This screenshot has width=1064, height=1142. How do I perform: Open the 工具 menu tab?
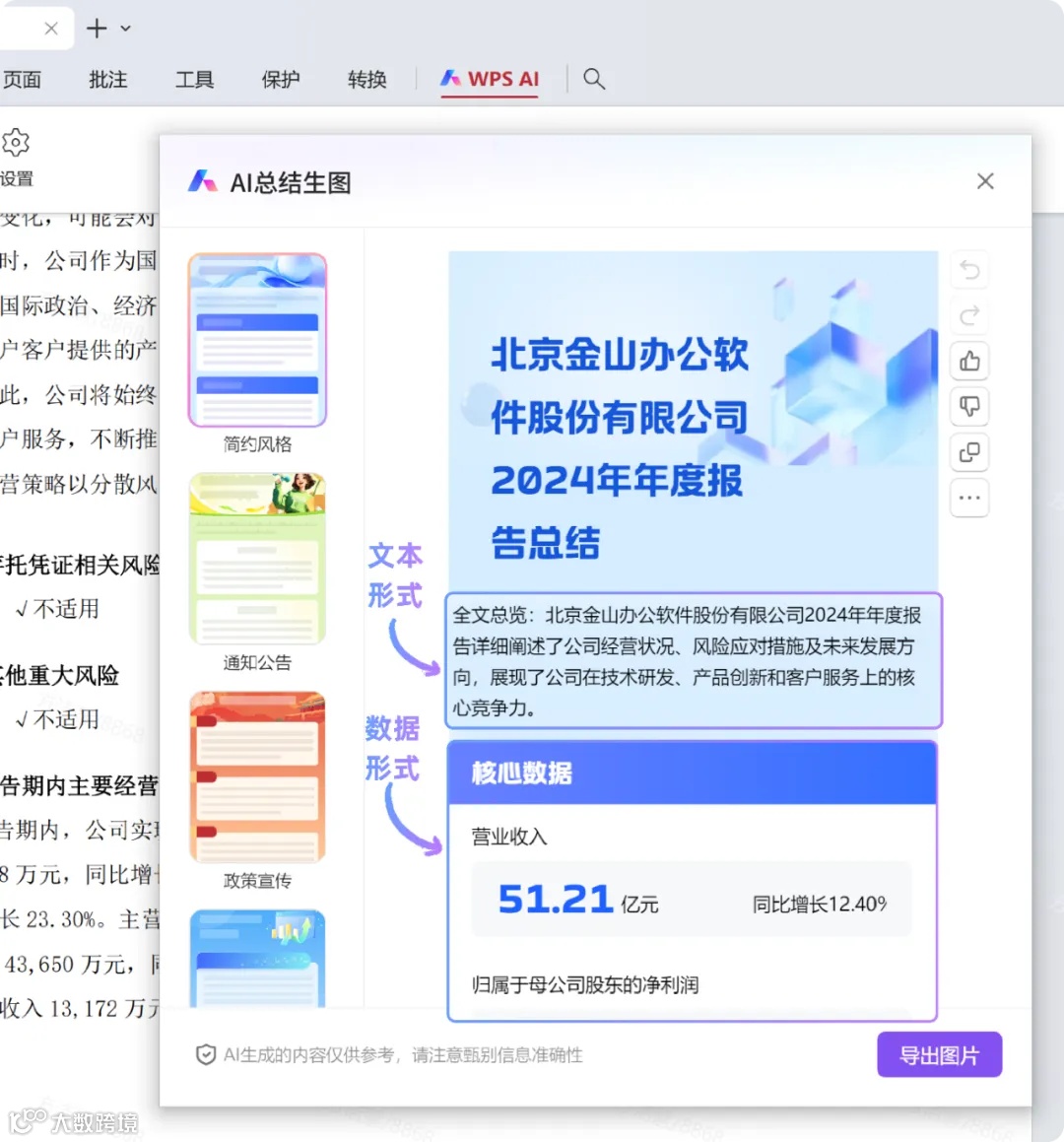pyautogui.click(x=194, y=80)
